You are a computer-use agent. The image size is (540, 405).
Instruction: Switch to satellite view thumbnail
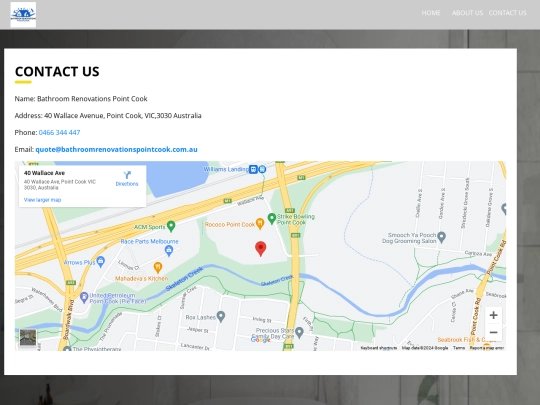28,338
